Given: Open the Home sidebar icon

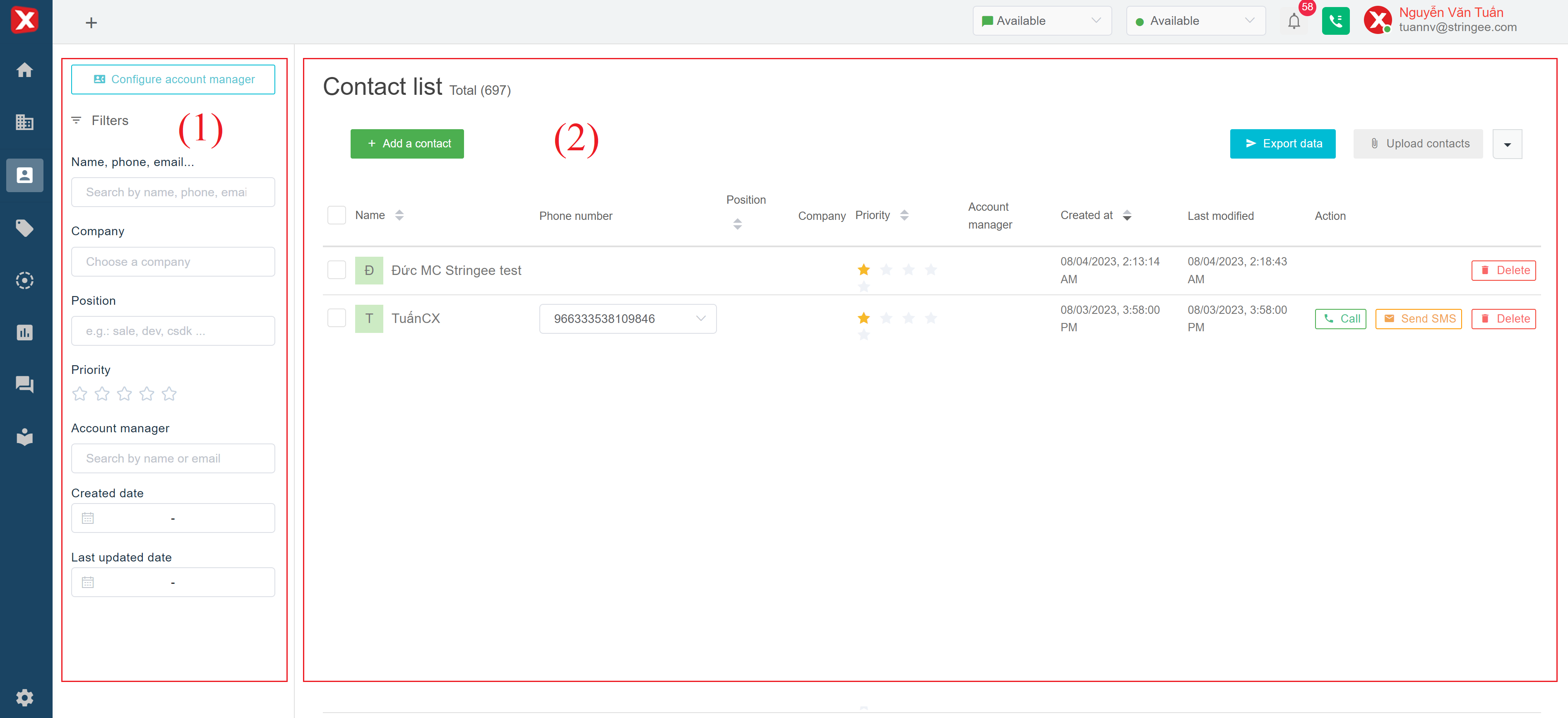Looking at the screenshot, I should (x=24, y=70).
